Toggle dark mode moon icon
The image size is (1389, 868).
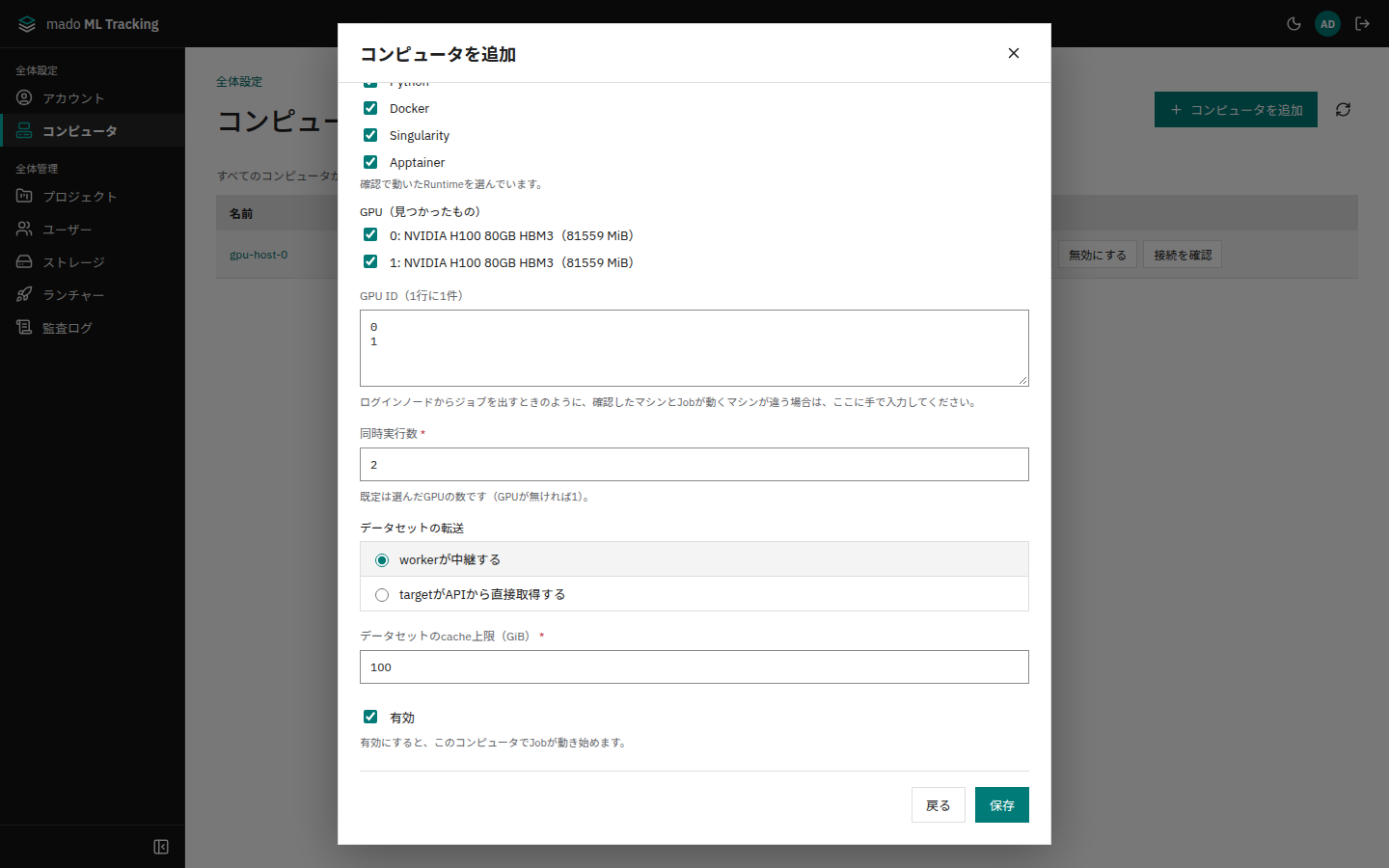[x=1294, y=24]
